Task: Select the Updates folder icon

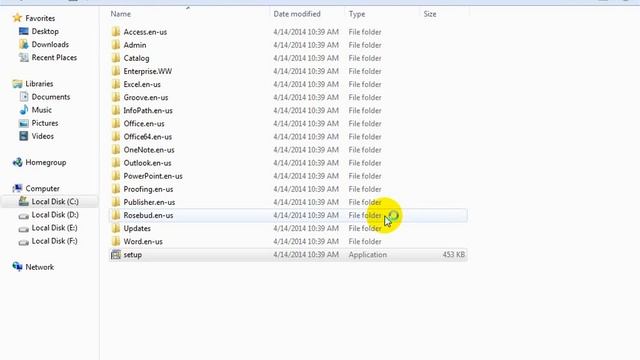Action: [x=116, y=228]
